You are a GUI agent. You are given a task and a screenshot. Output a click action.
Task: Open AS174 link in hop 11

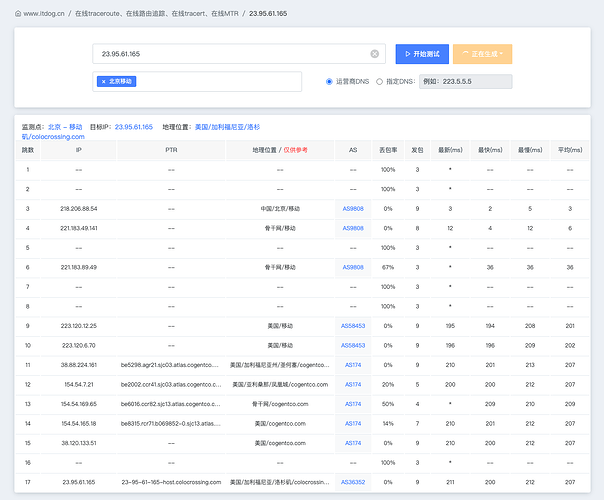tap(353, 365)
